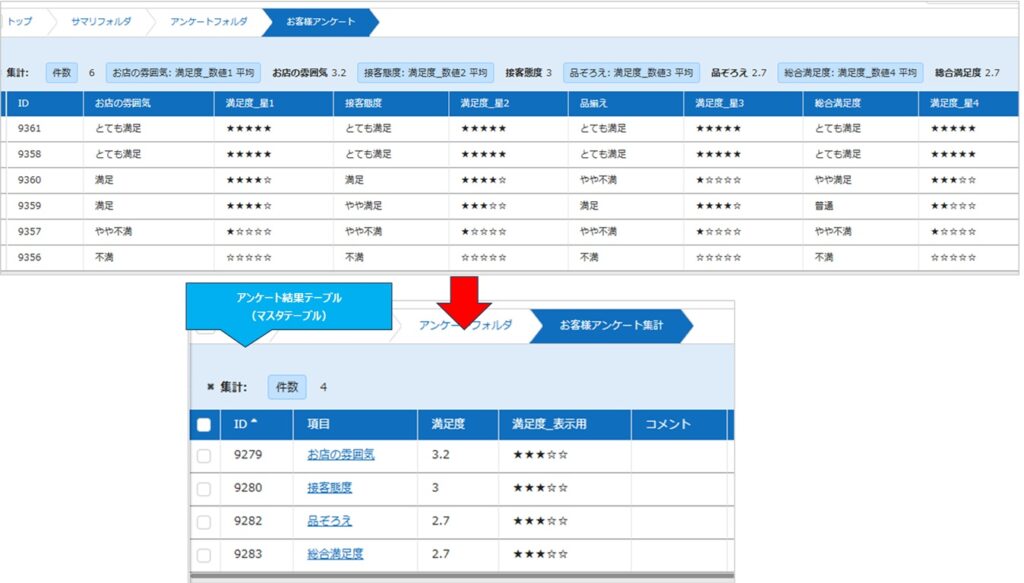Click the 件数 chip in the top summary

pyautogui.click(x=62, y=72)
